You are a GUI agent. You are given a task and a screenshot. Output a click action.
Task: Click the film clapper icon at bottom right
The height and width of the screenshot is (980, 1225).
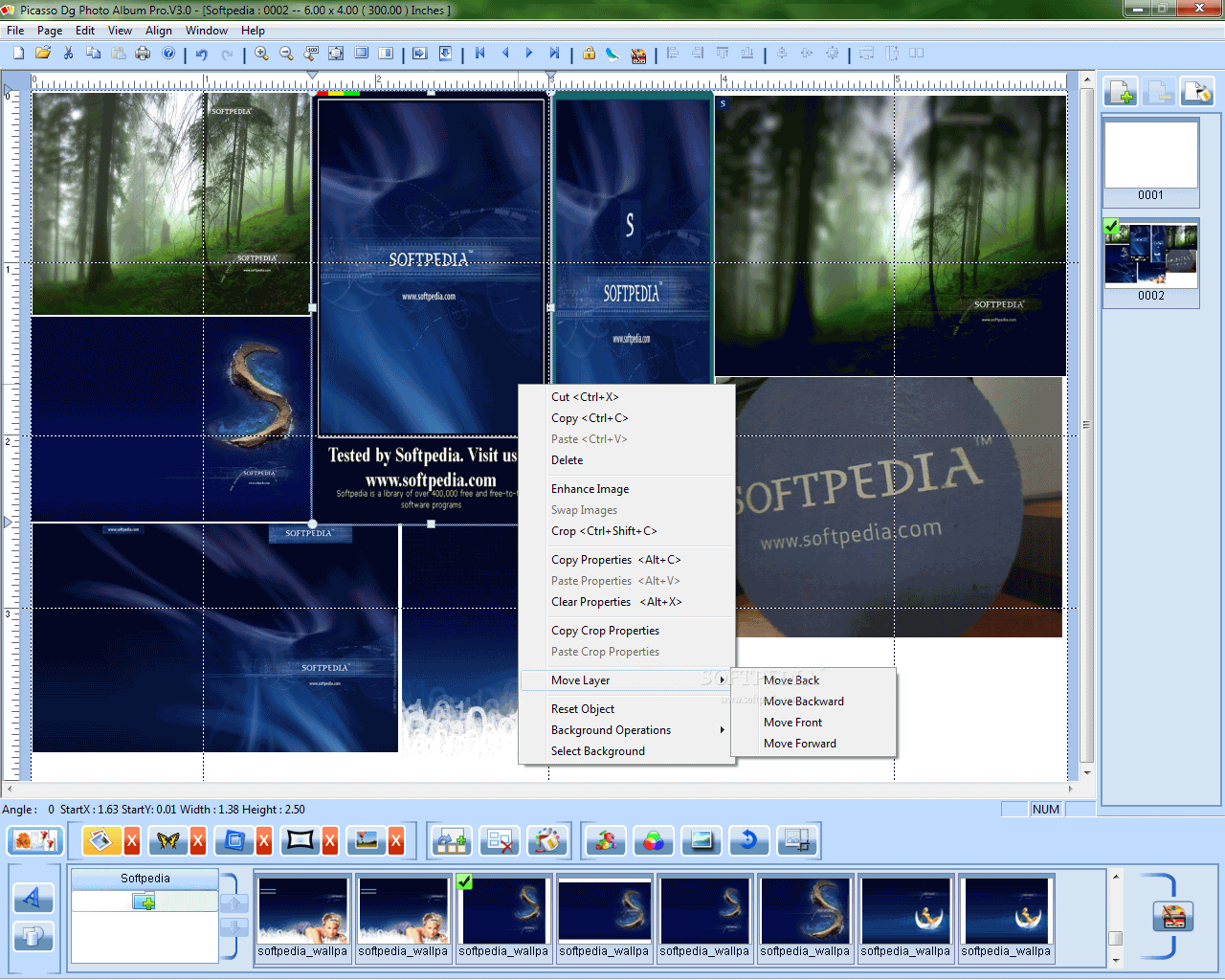click(x=1173, y=916)
